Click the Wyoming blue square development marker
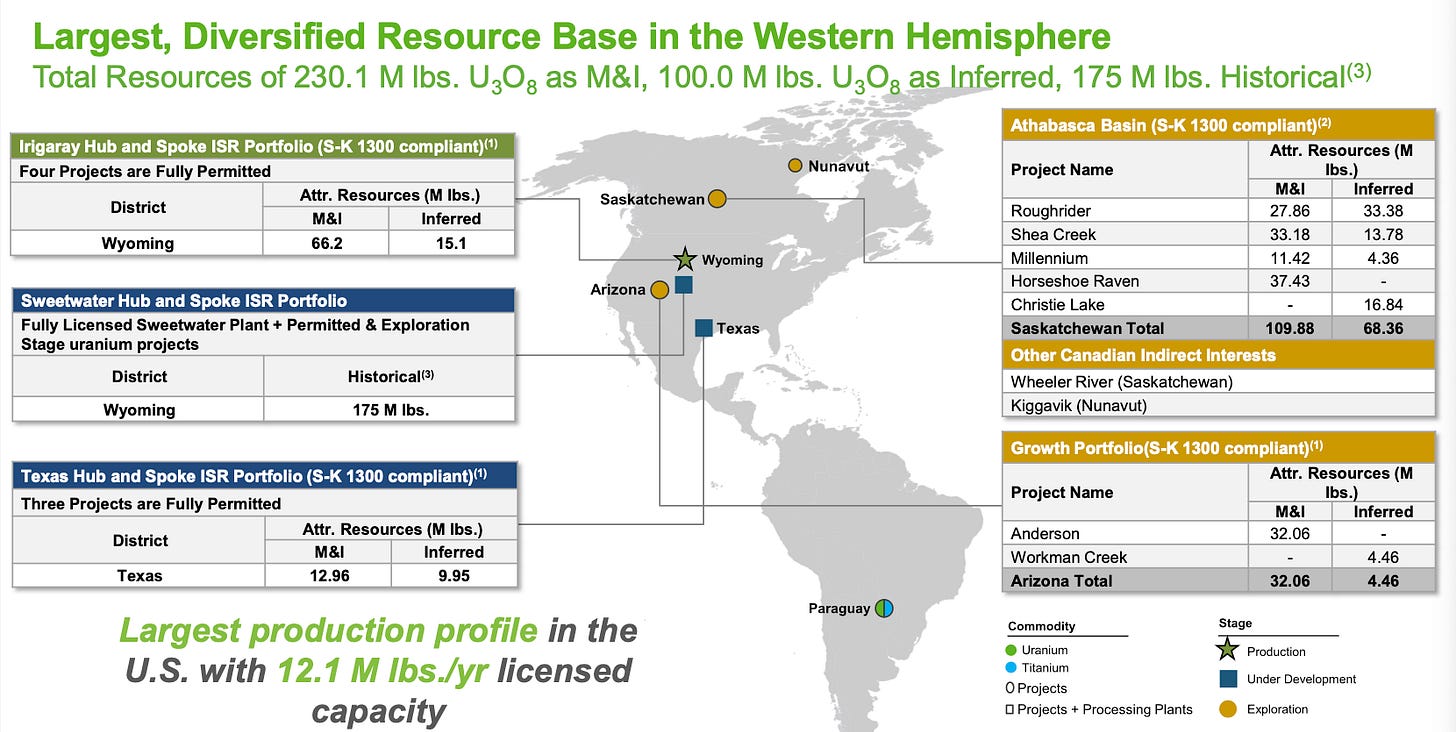The image size is (1456, 732). tap(684, 285)
